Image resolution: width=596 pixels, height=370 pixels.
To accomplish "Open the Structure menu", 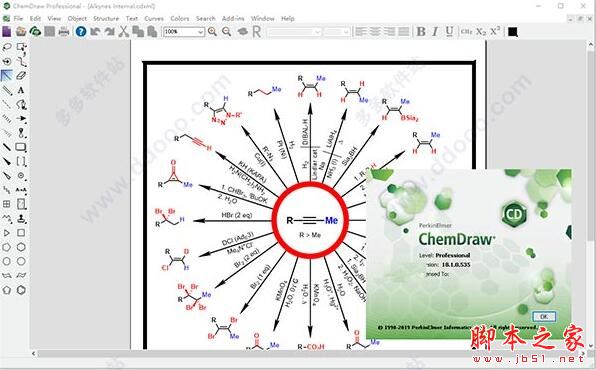I will point(106,18).
